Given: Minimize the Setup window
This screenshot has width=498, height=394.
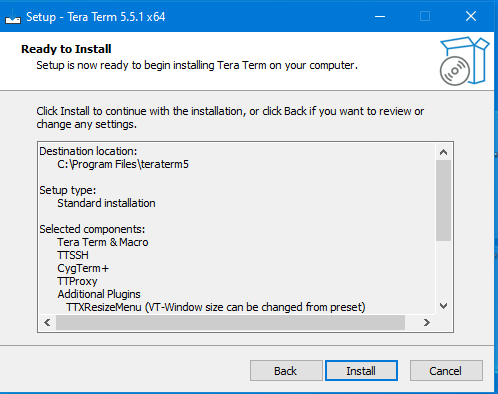Looking at the screenshot, I should (380, 16).
